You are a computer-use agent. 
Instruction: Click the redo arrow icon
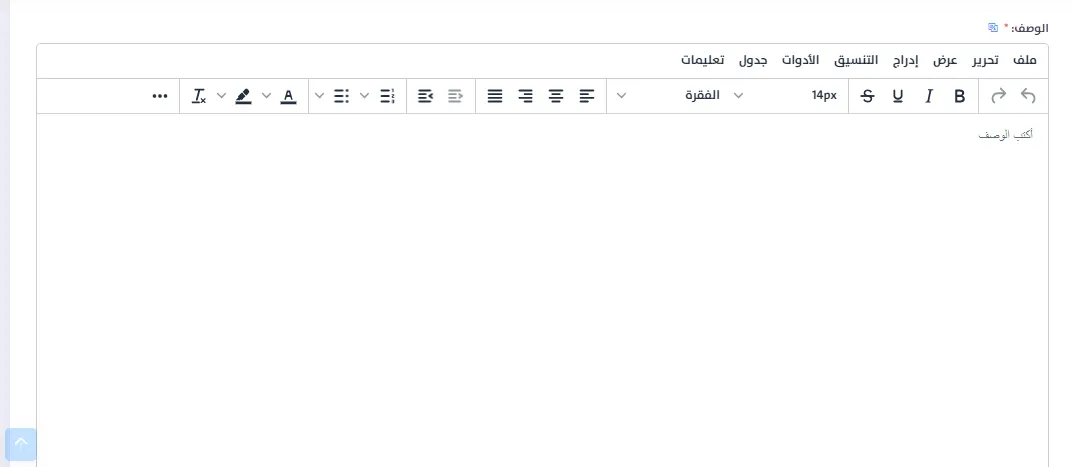[998, 96]
